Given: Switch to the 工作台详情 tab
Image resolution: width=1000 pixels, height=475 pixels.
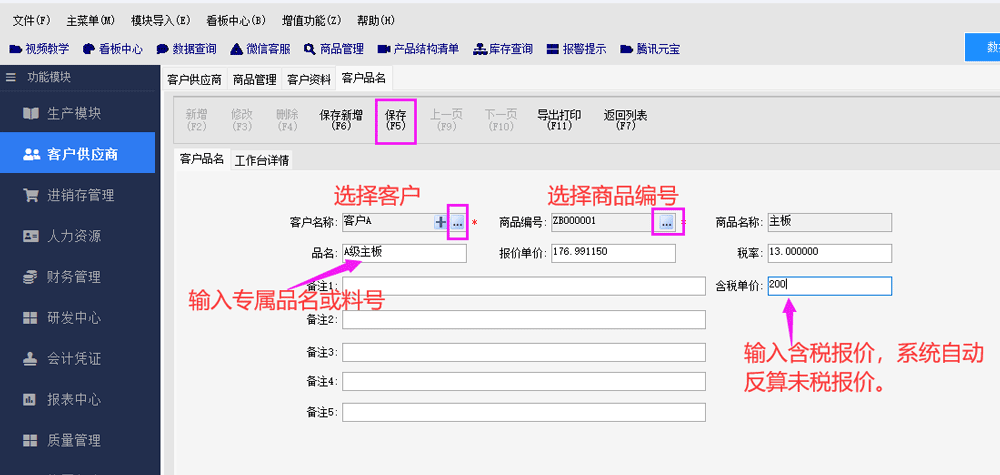Looking at the screenshot, I should coord(262,160).
